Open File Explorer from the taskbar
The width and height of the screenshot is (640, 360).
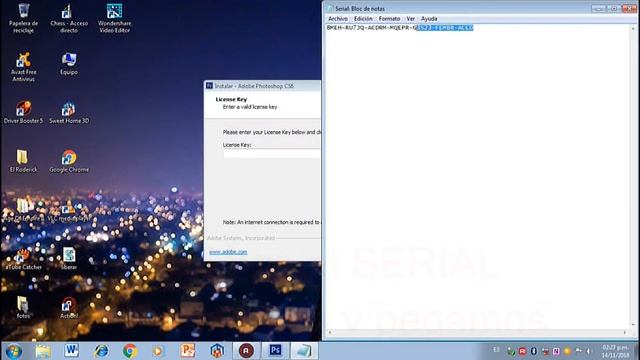tap(42, 351)
